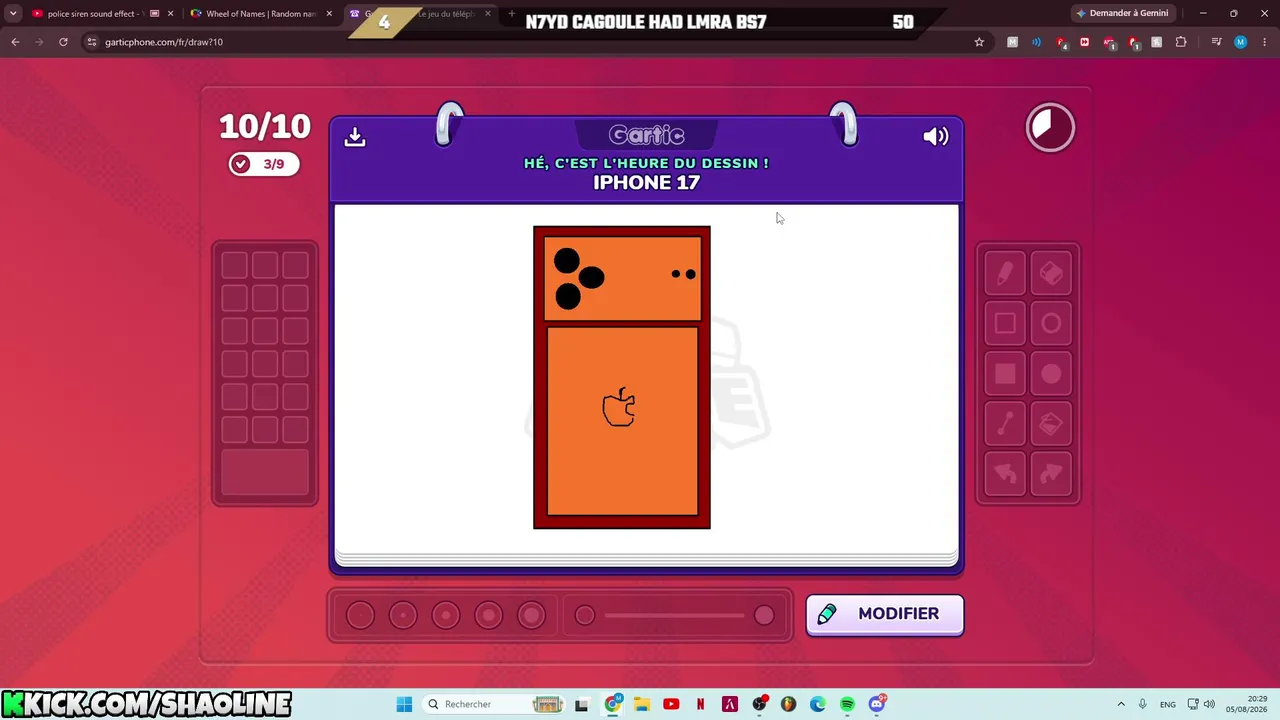The width and height of the screenshot is (1280, 720).
Task: Click the opacity slider track
Action: (675, 615)
